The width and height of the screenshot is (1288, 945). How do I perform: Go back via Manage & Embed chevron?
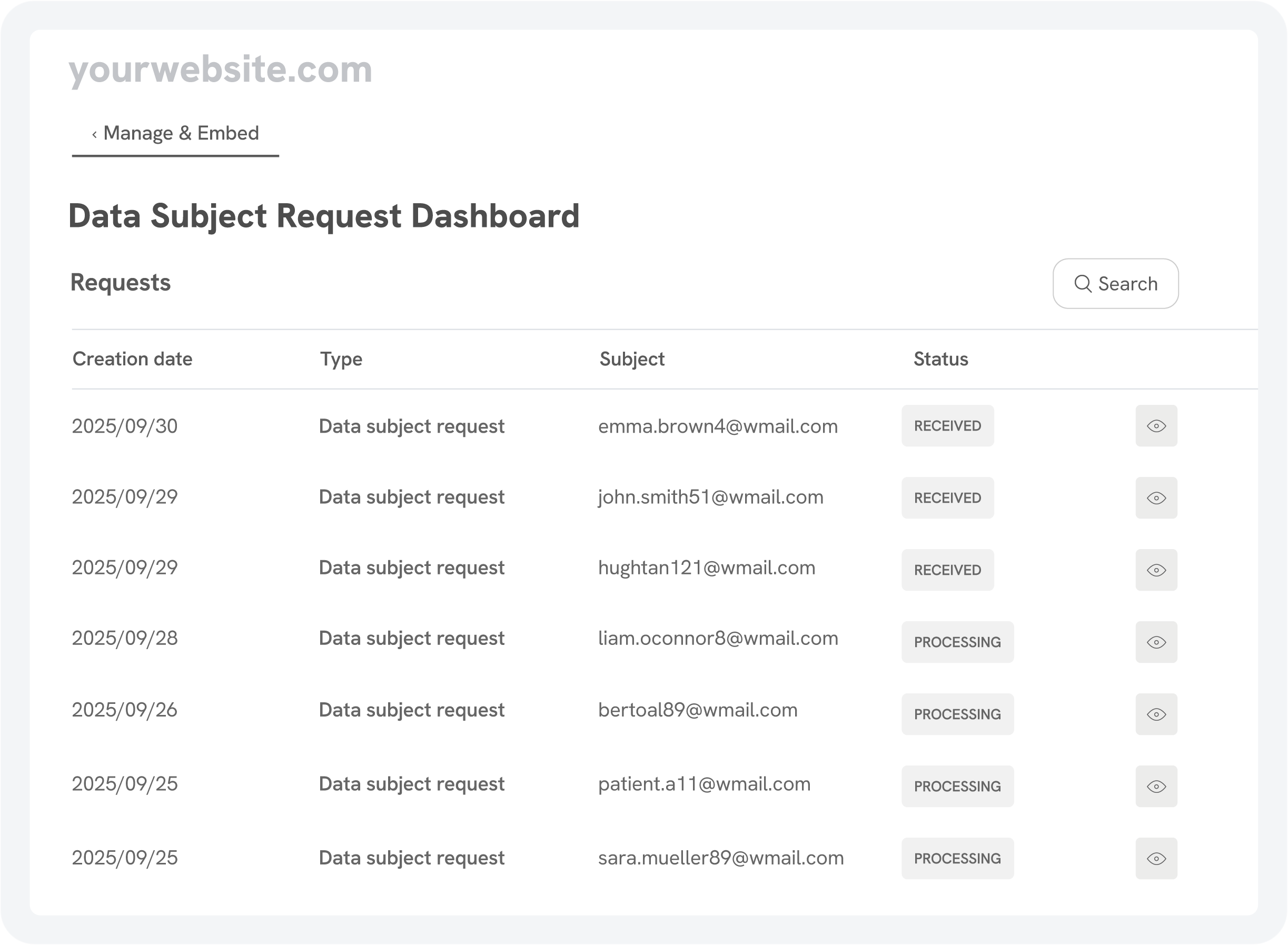click(94, 135)
